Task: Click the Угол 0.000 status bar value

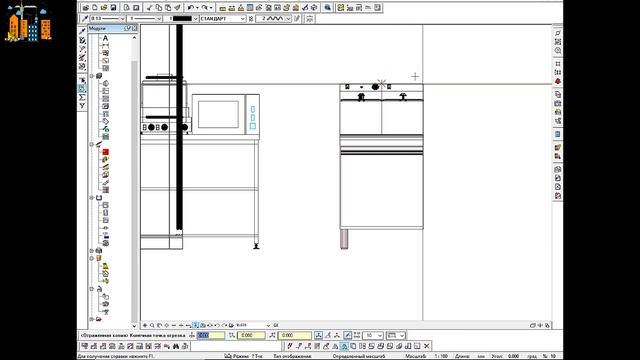Action: pyautogui.click(x=505, y=356)
